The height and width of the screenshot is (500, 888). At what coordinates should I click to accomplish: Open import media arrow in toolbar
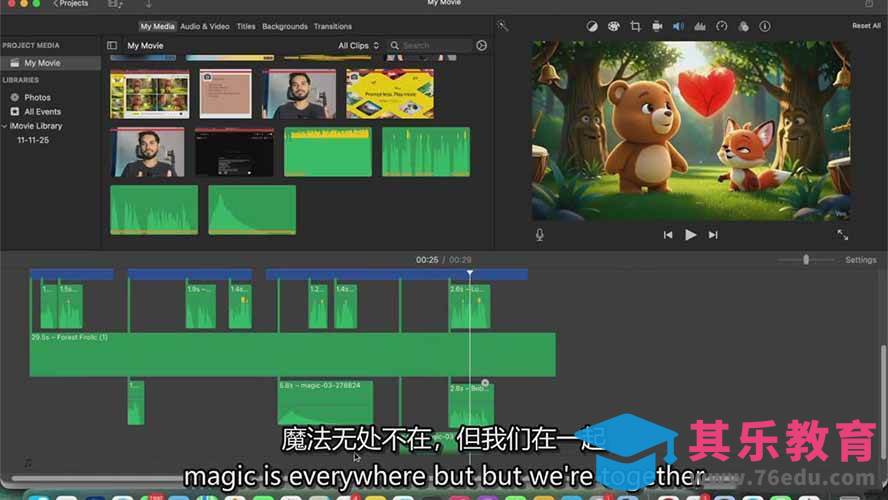point(148,3)
